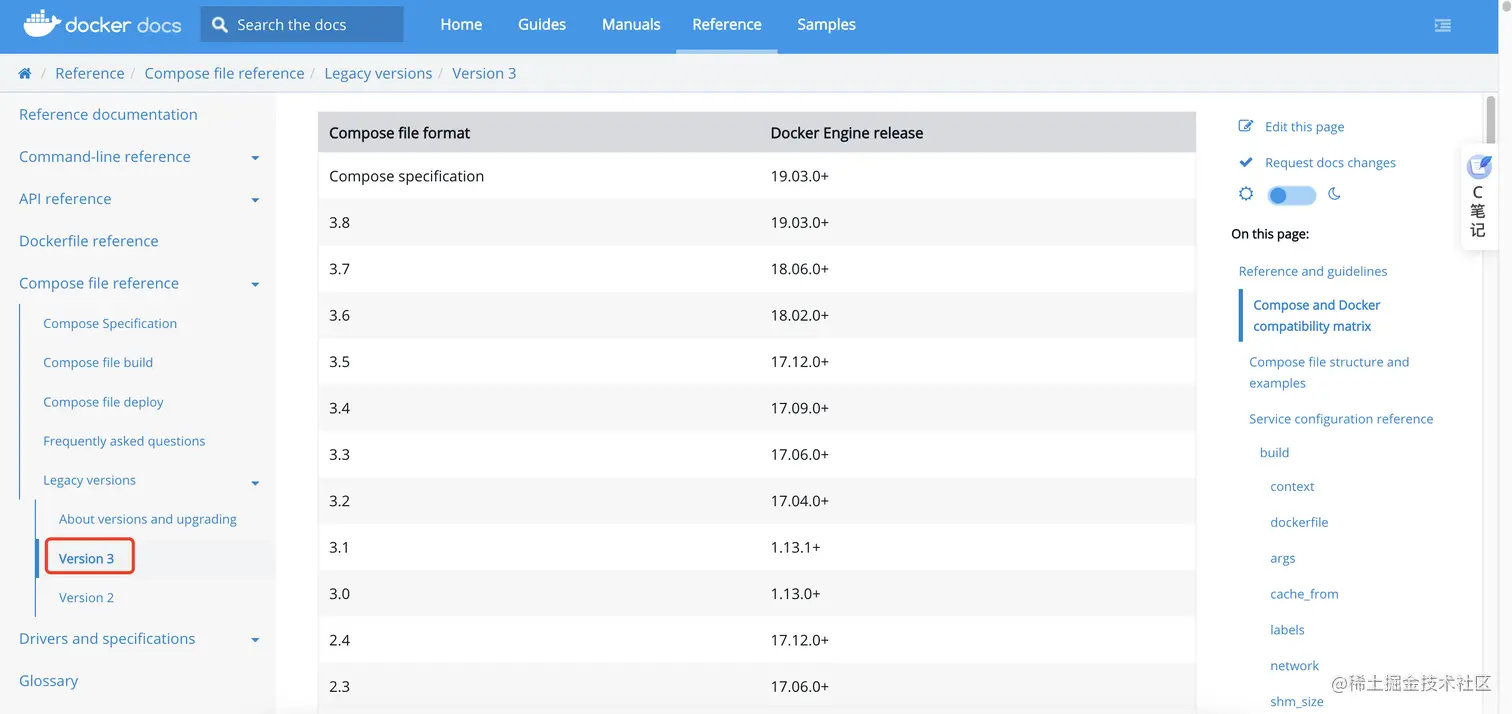Click the 18.06.0+ engine release cell
Image resolution: width=1512 pixels, height=714 pixels.
click(799, 268)
